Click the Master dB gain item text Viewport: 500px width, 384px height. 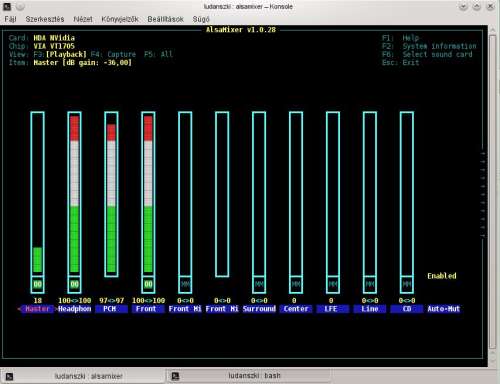[x=83, y=63]
